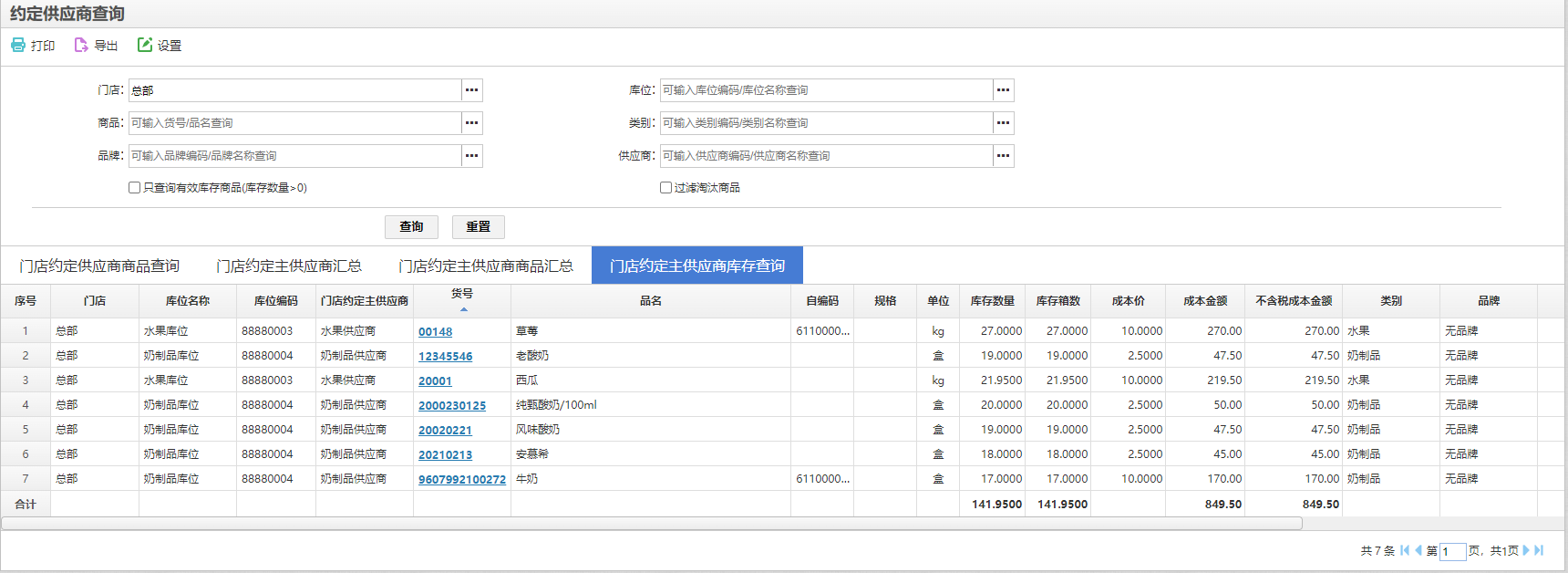Image resolution: width=1568 pixels, height=573 pixels.
Task: Click the 品名 column header
Action: pos(650,301)
